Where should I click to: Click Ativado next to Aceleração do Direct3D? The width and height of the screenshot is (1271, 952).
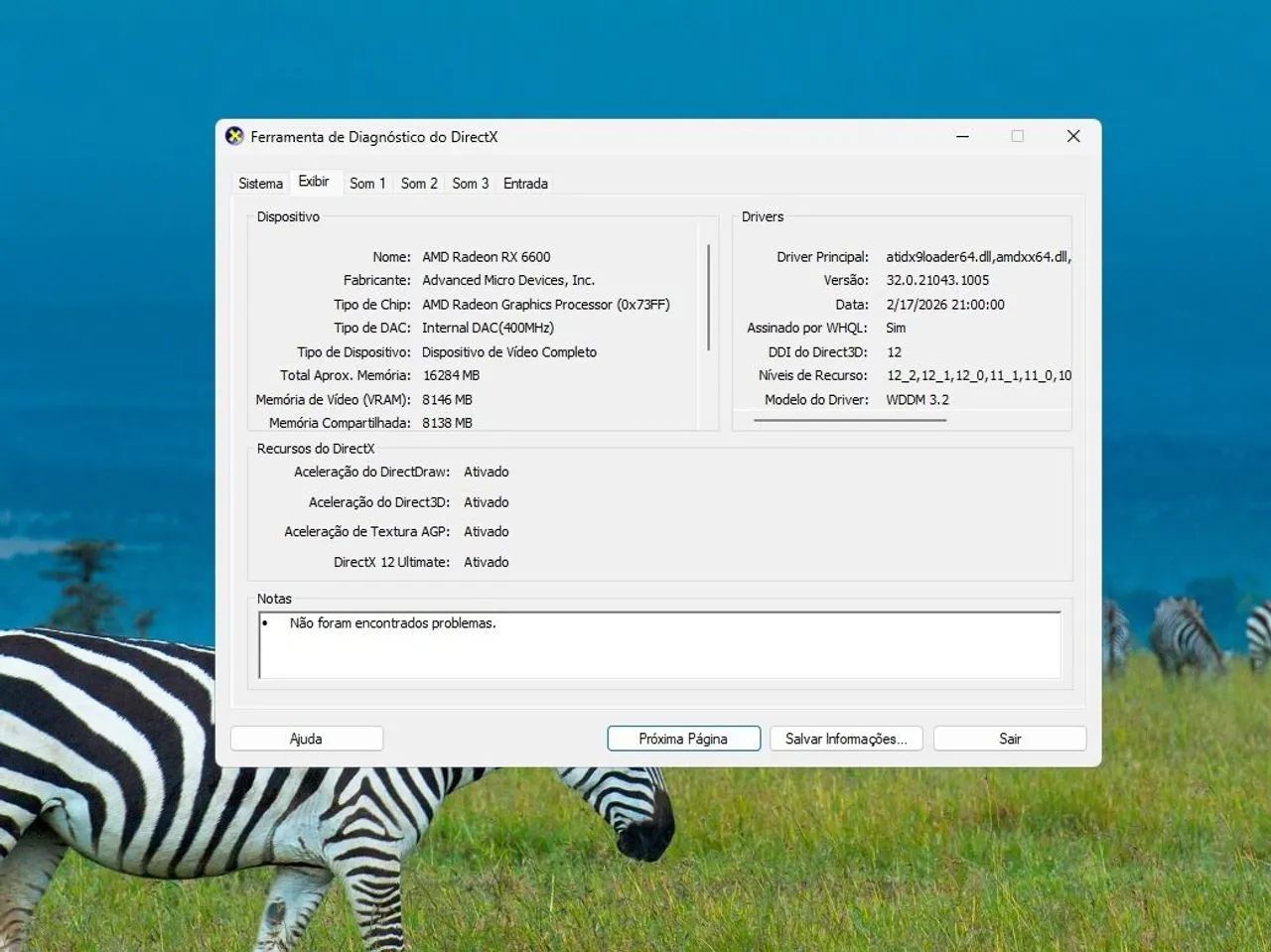[487, 502]
